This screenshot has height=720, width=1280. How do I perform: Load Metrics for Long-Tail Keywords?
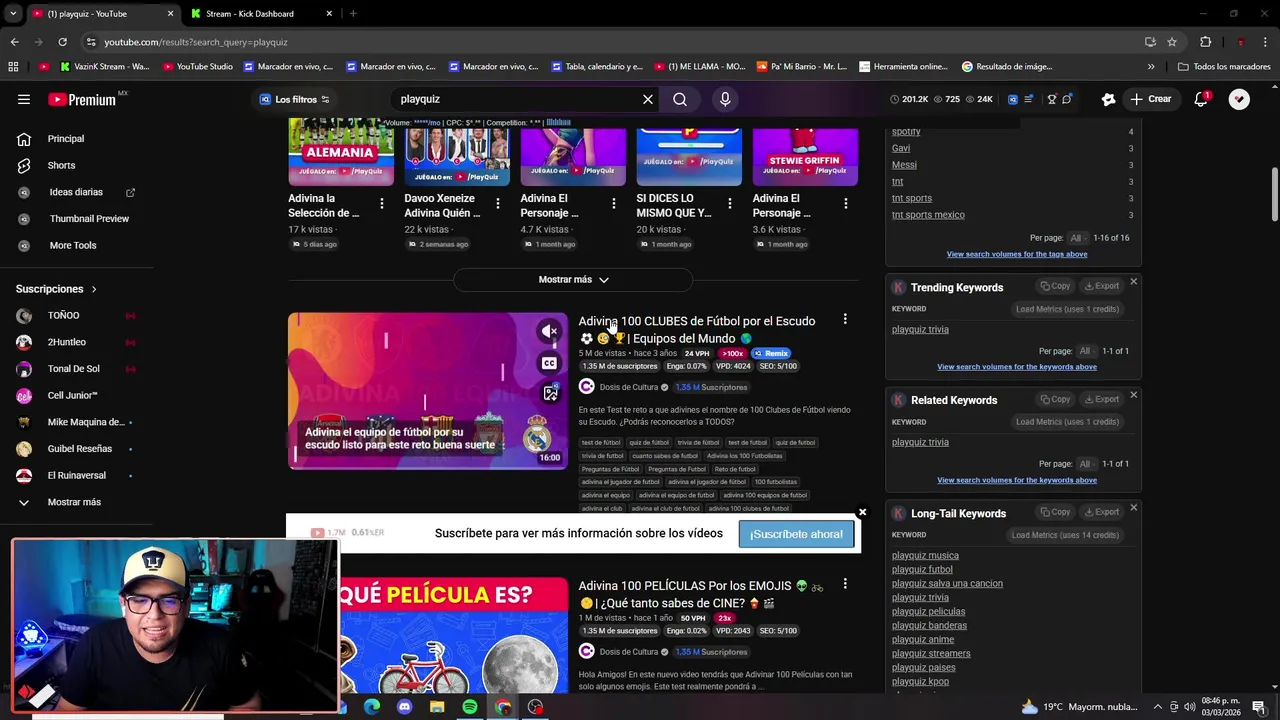click(1065, 535)
